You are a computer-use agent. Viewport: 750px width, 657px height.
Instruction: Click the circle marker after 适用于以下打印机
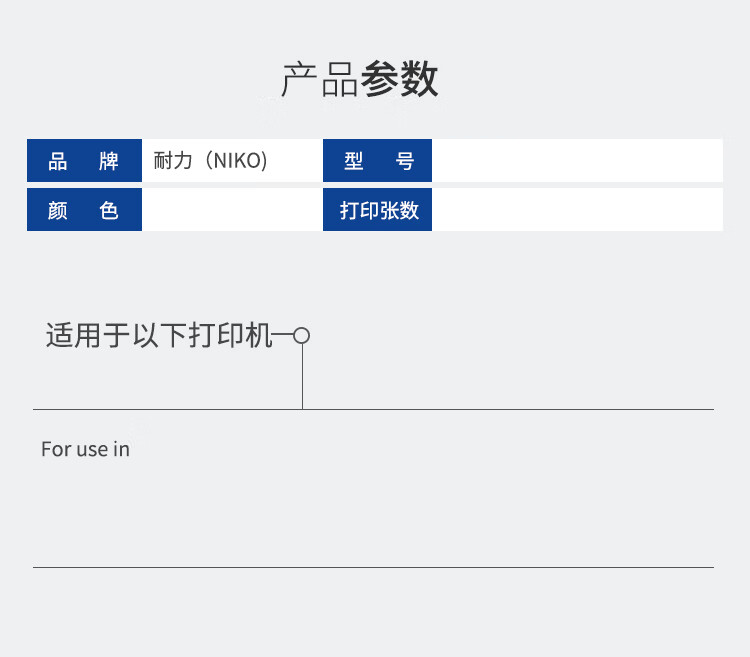coord(301,336)
